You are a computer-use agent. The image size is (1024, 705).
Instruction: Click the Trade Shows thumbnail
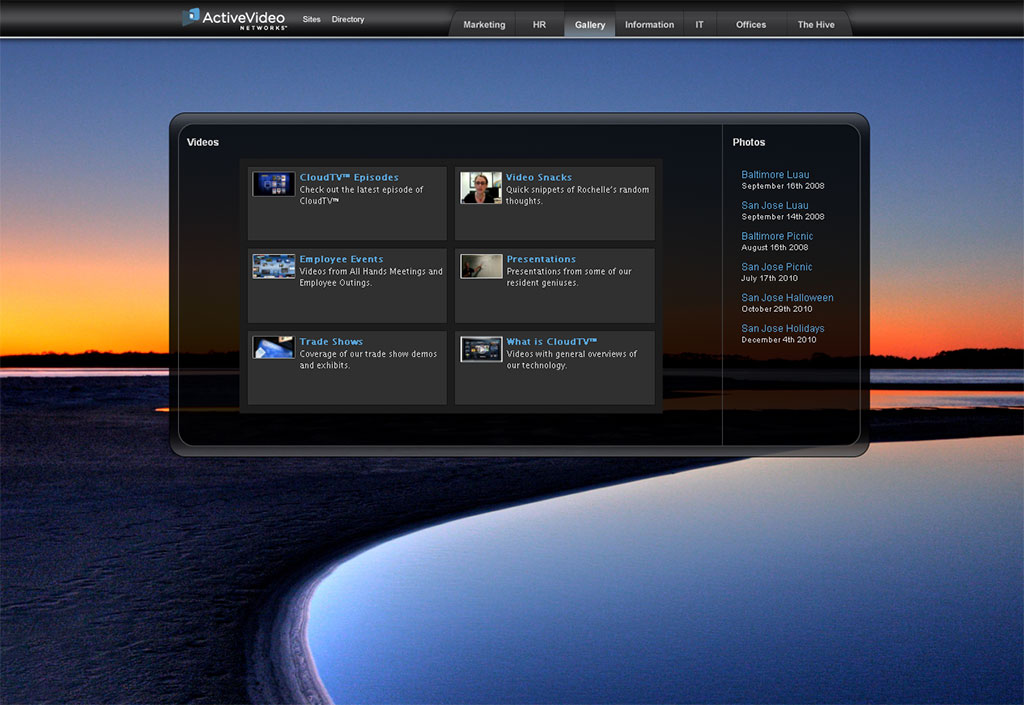point(274,347)
